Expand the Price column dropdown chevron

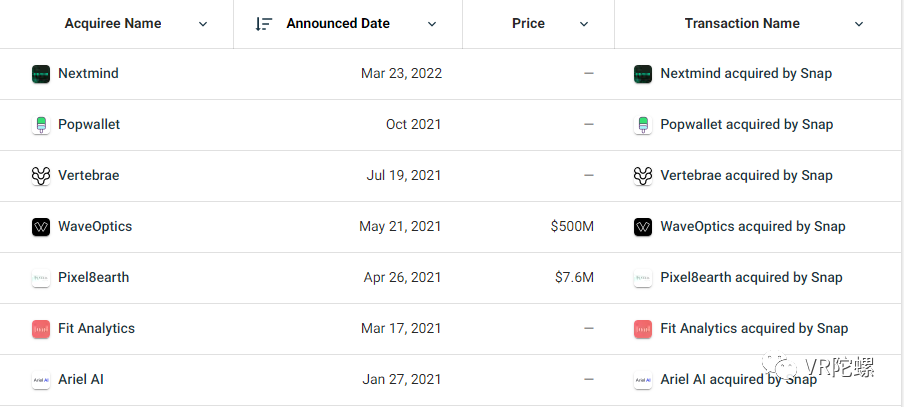[584, 24]
